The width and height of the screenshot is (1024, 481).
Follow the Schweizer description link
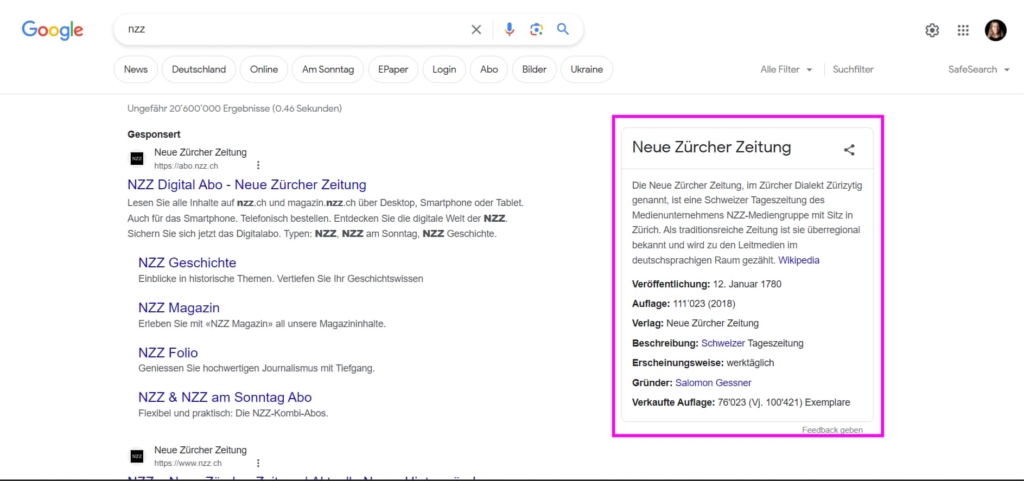pyautogui.click(x=723, y=343)
